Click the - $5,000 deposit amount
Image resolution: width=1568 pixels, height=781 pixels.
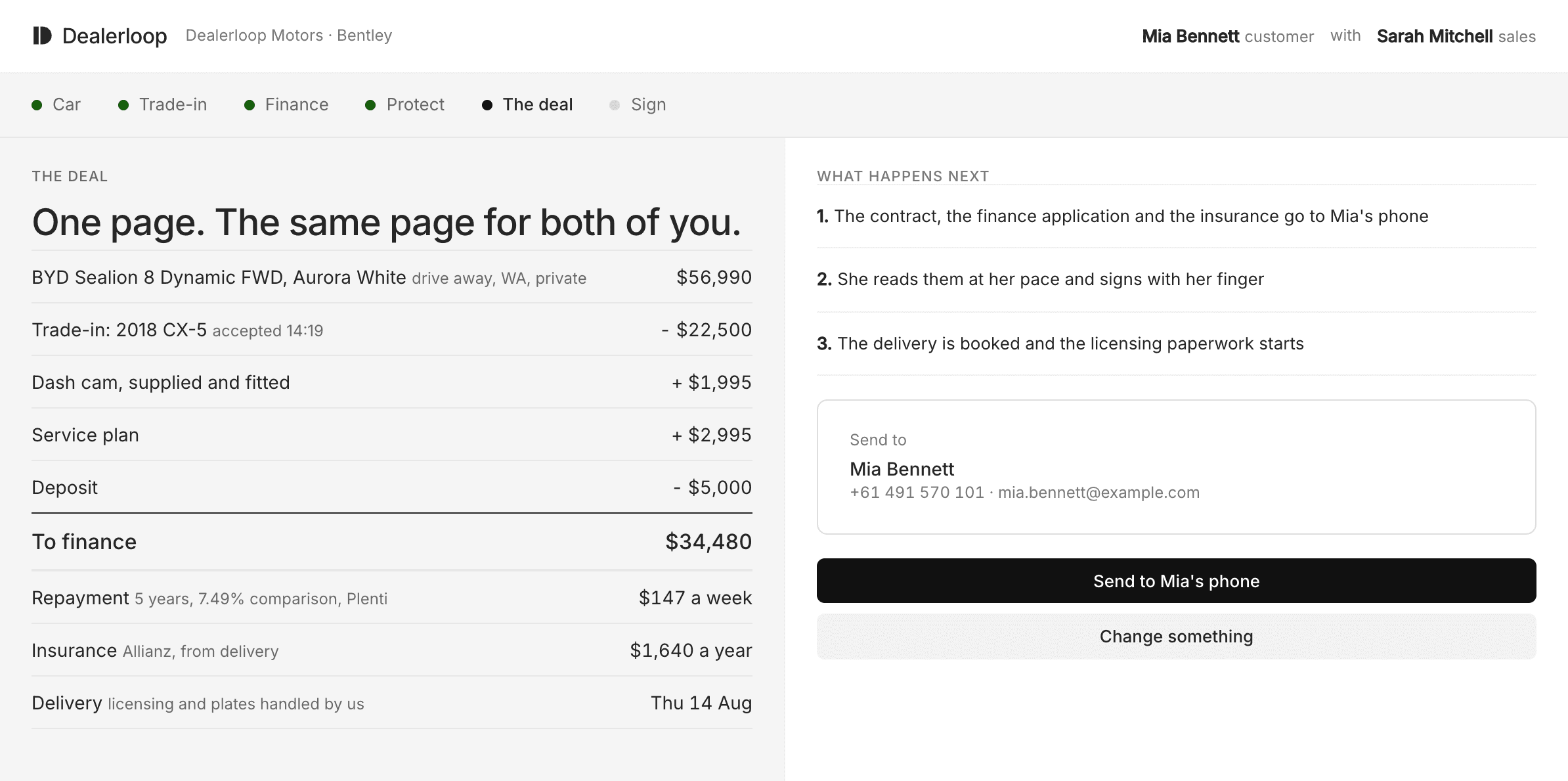point(712,487)
